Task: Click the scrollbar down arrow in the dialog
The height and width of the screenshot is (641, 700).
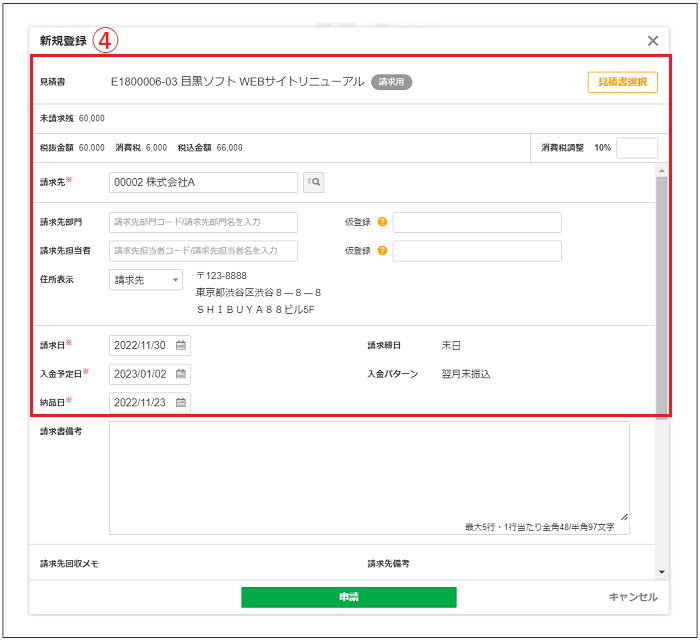Action: (x=661, y=572)
